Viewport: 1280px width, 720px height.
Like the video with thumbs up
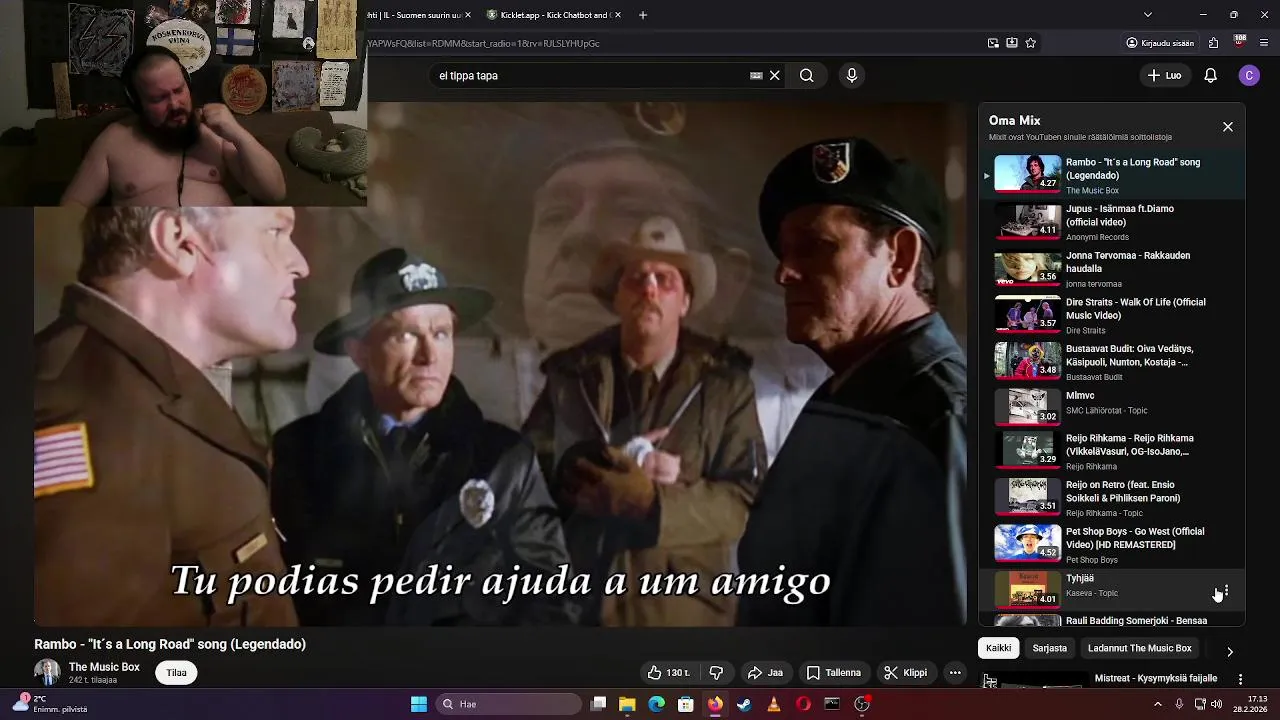(x=669, y=673)
